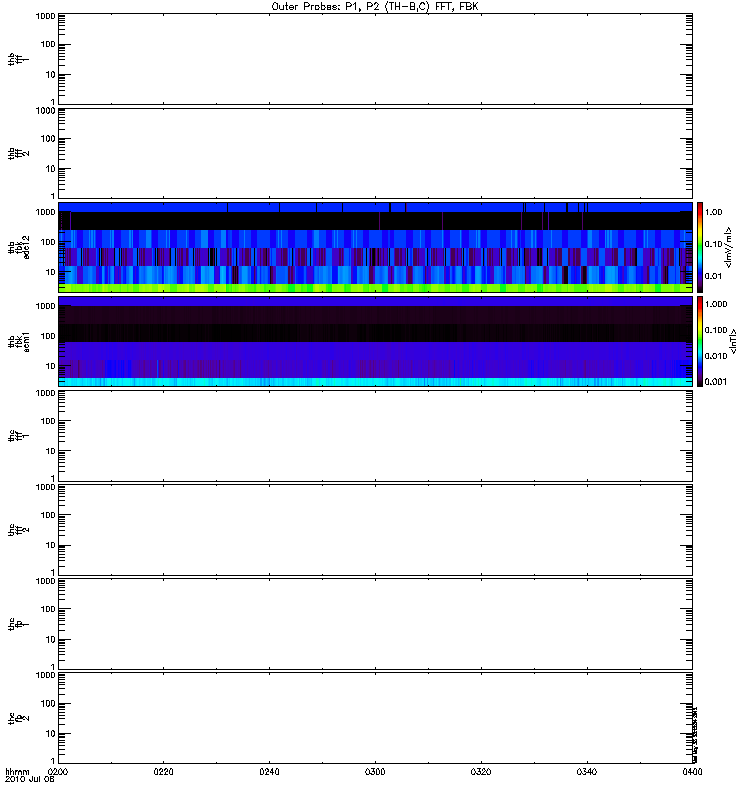Image resolution: width=750 pixels, height=800 pixels.
Task: Click the '0400' time axis label
Action: pyautogui.click(x=692, y=771)
